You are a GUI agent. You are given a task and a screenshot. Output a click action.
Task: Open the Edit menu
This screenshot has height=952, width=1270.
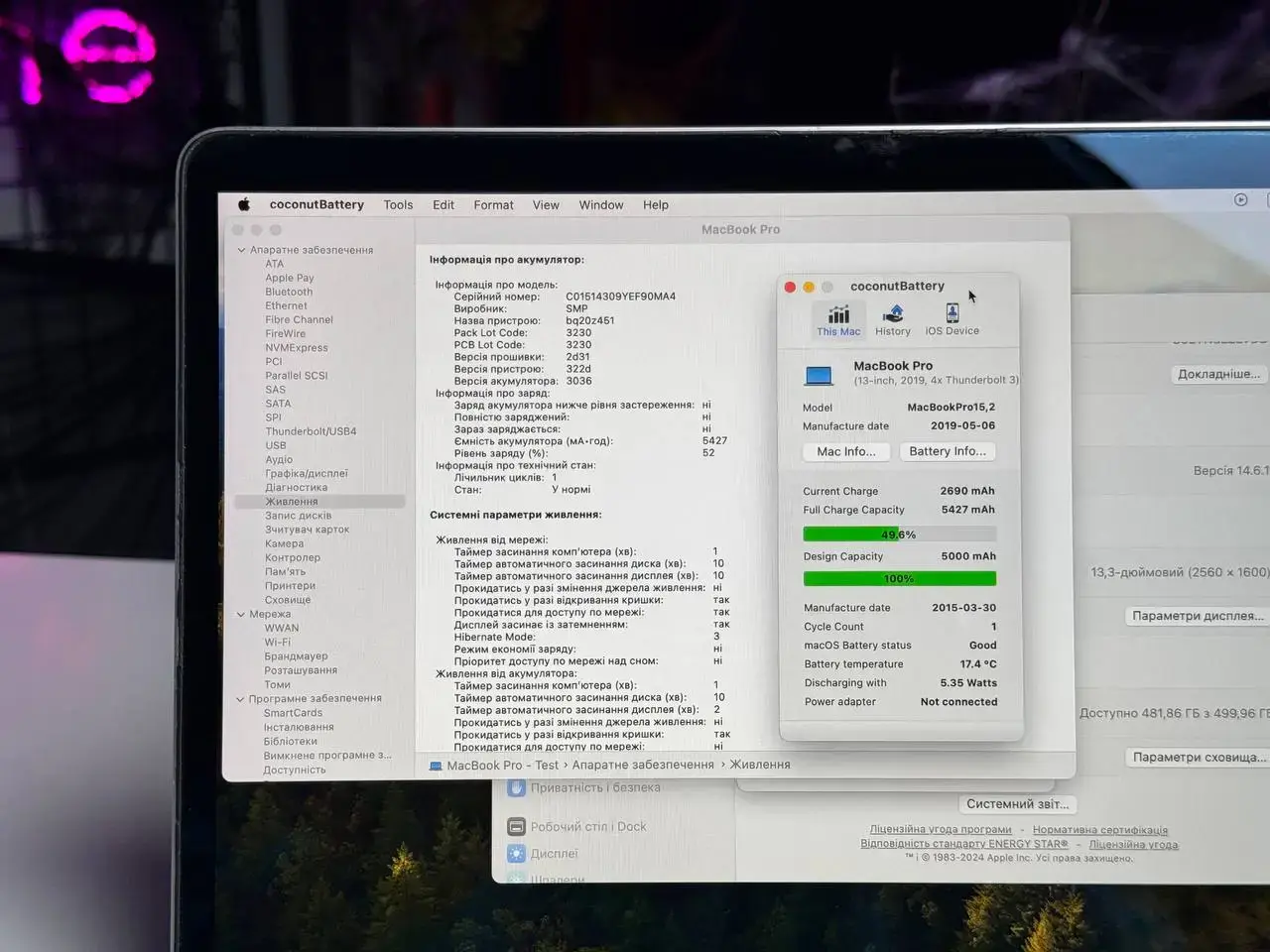(x=444, y=205)
